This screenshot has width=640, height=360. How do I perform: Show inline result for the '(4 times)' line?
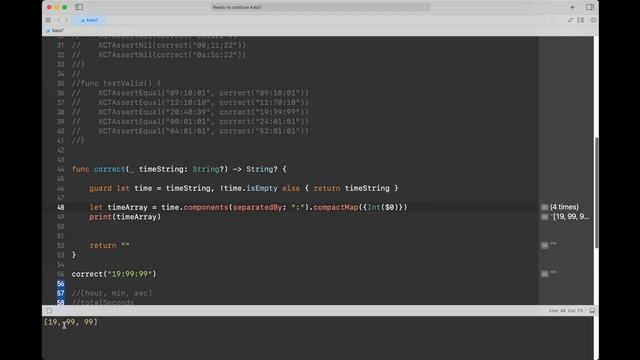click(544, 207)
